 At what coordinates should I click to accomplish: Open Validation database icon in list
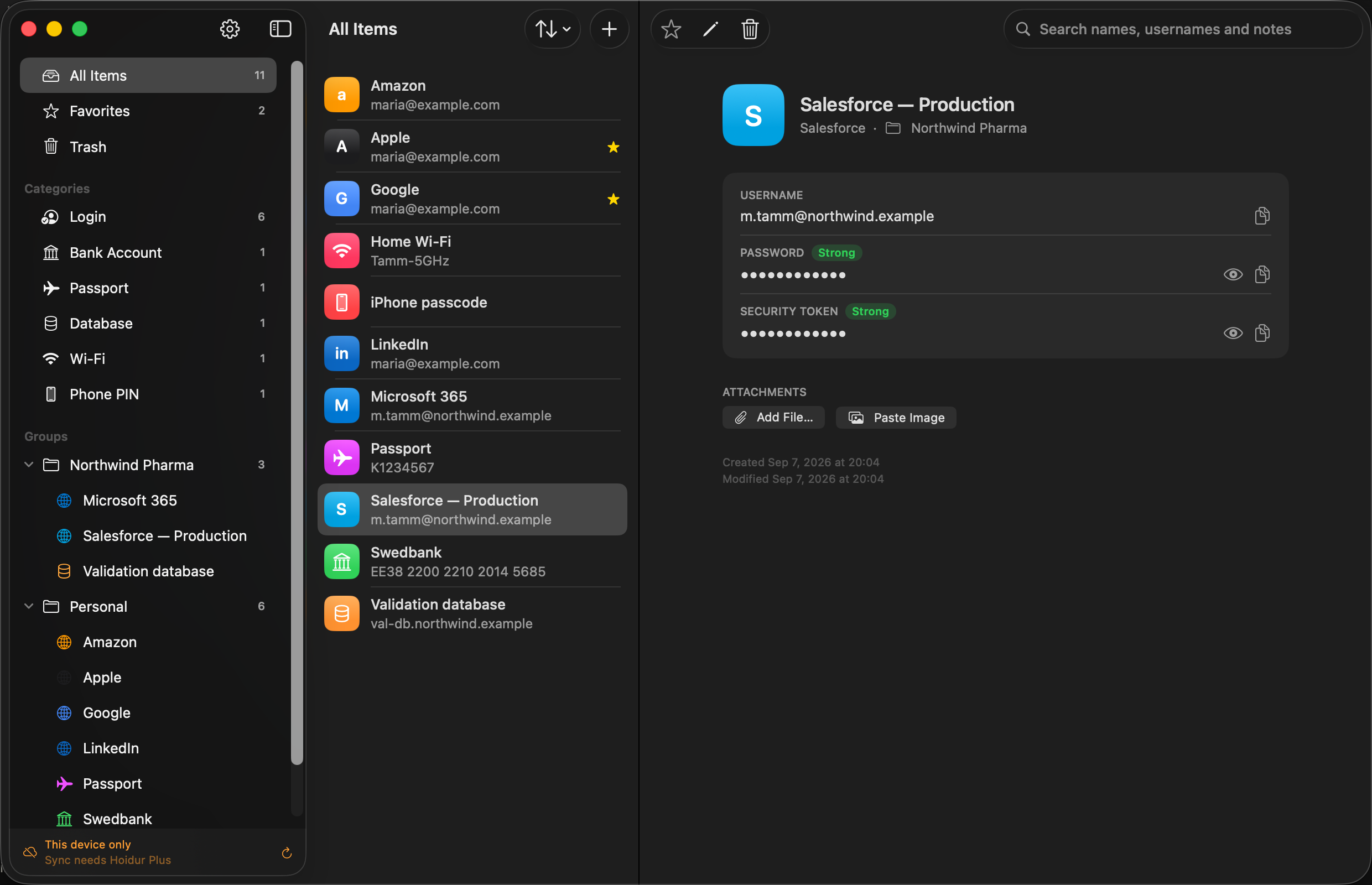point(341,613)
